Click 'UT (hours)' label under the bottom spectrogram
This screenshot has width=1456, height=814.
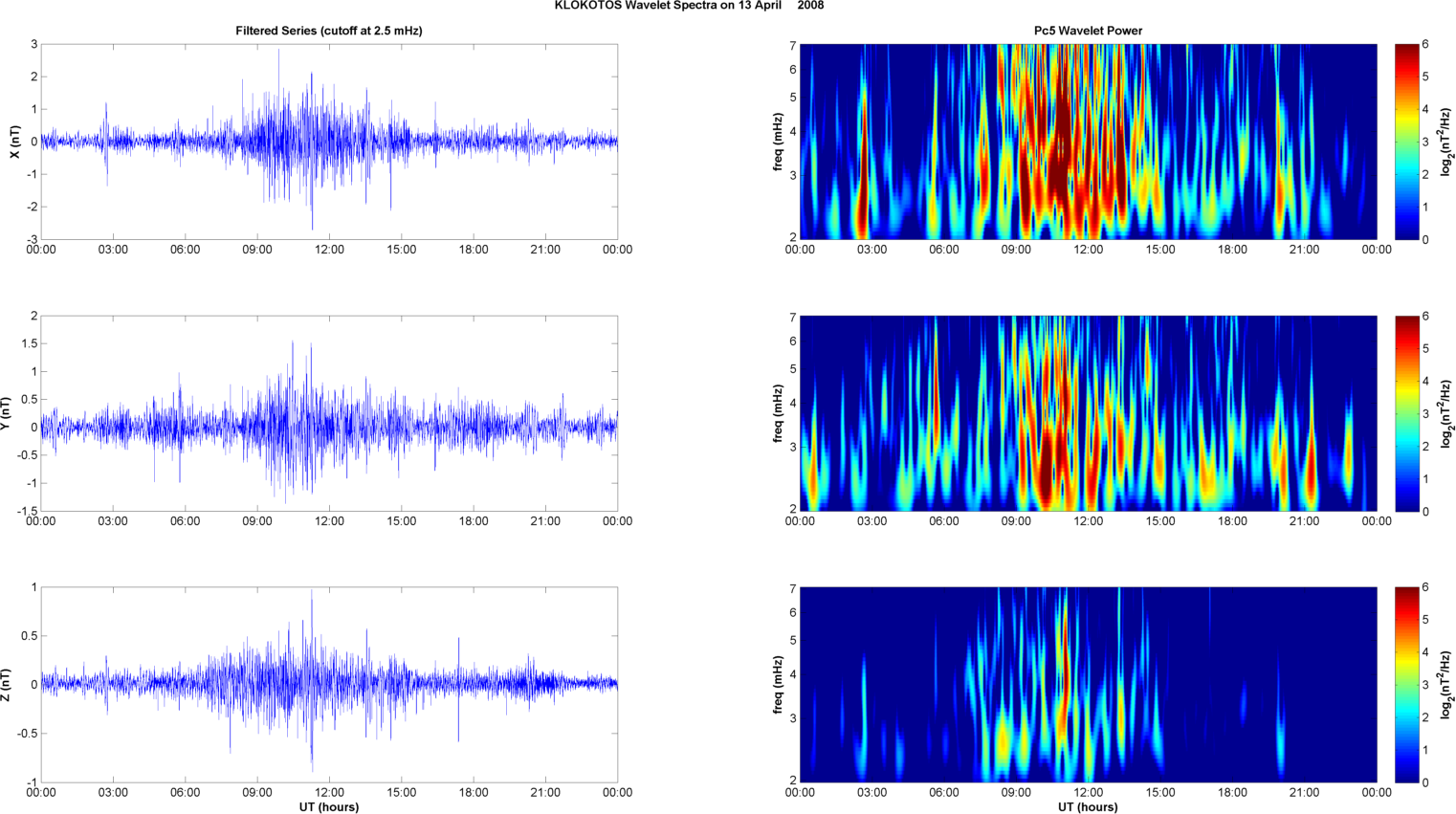(x=1088, y=806)
